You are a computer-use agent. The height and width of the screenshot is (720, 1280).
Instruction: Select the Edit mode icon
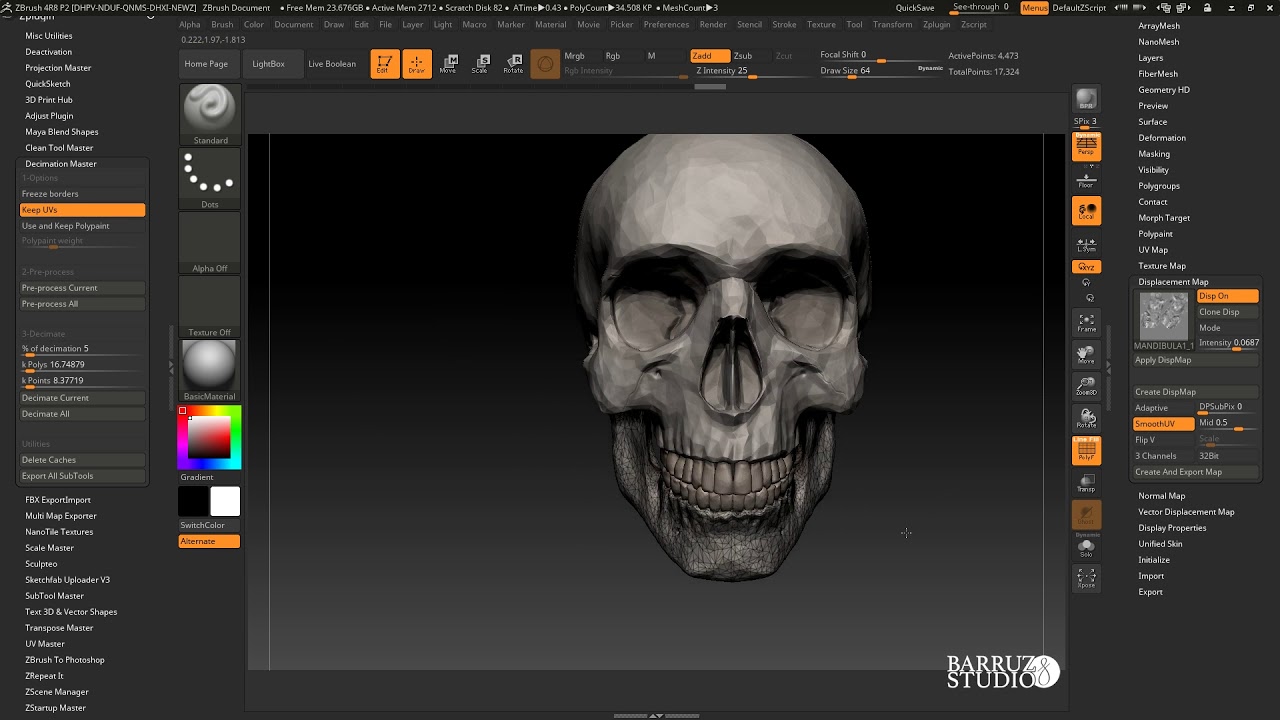(385, 64)
